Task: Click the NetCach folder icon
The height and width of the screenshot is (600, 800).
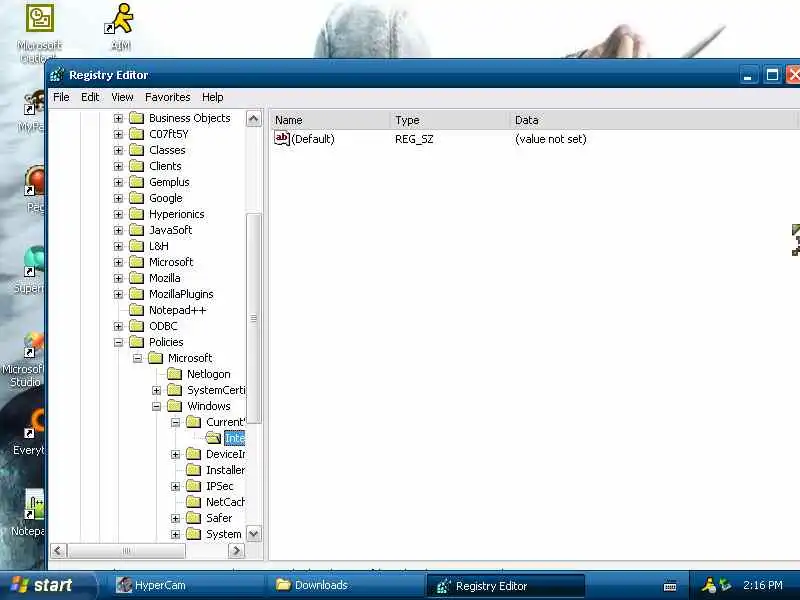Action: point(193,502)
